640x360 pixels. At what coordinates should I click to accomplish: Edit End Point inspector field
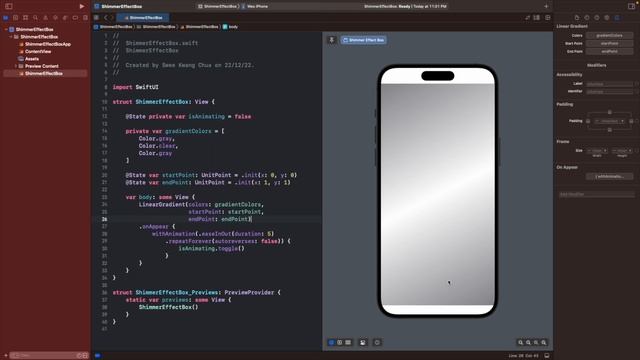tap(609, 51)
